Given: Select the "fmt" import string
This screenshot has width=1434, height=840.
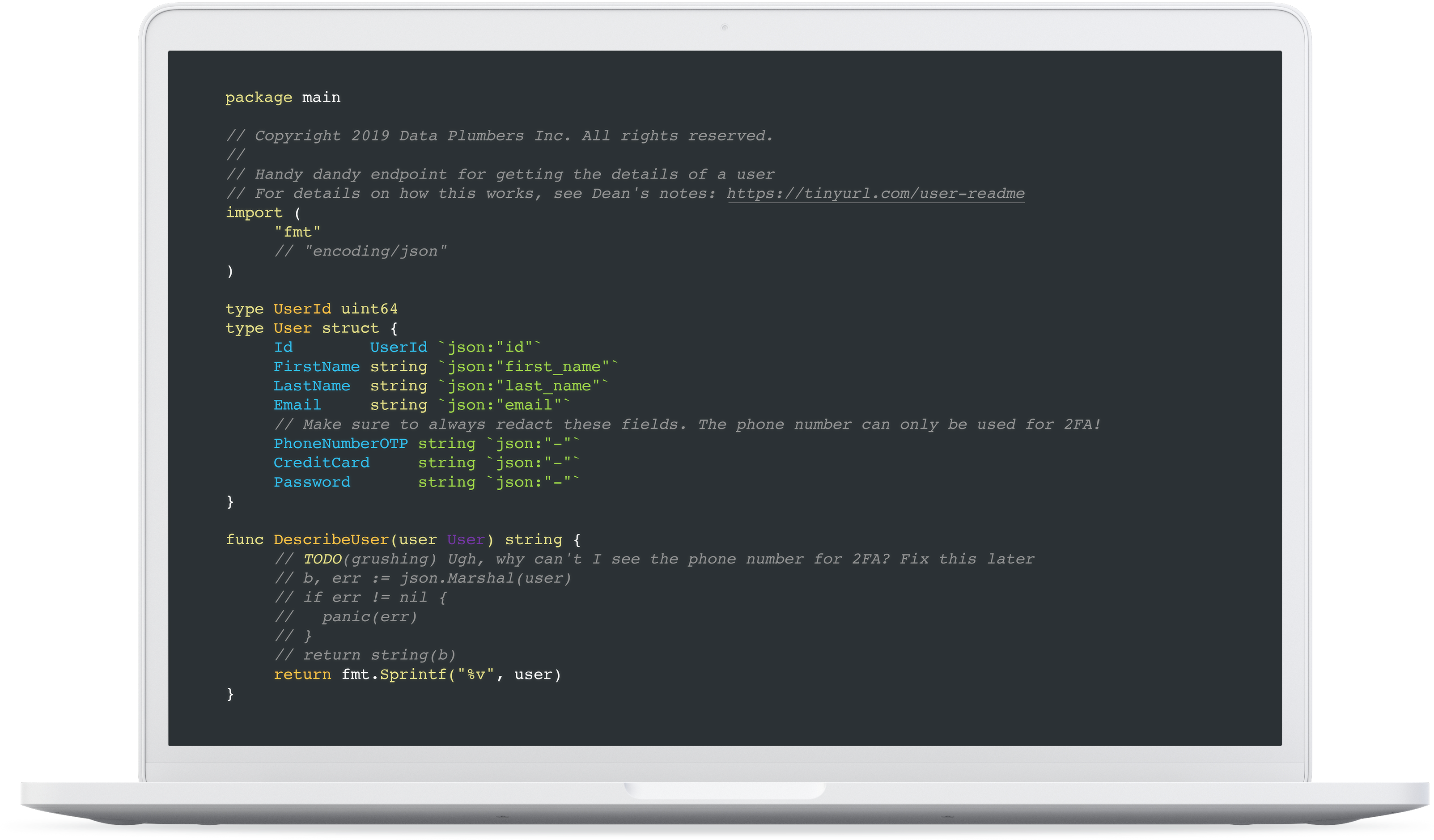Looking at the screenshot, I should point(297,232).
